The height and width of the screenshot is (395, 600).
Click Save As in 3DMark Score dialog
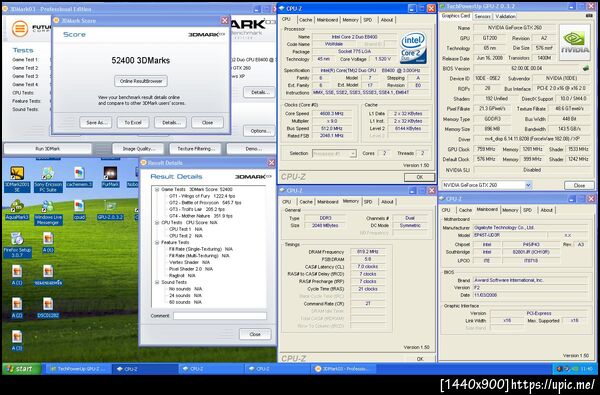[96, 123]
